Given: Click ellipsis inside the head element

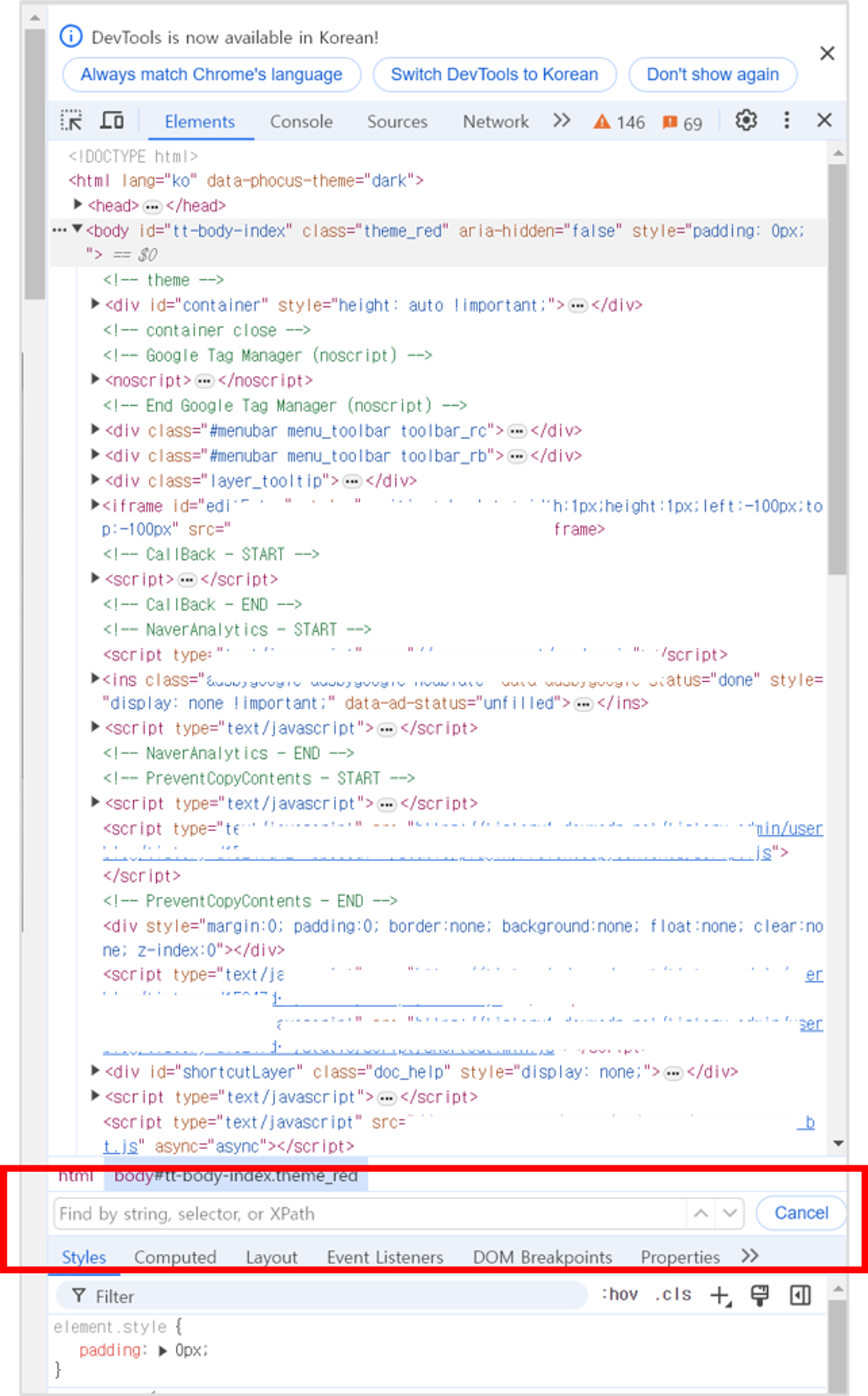Looking at the screenshot, I should tap(152, 206).
